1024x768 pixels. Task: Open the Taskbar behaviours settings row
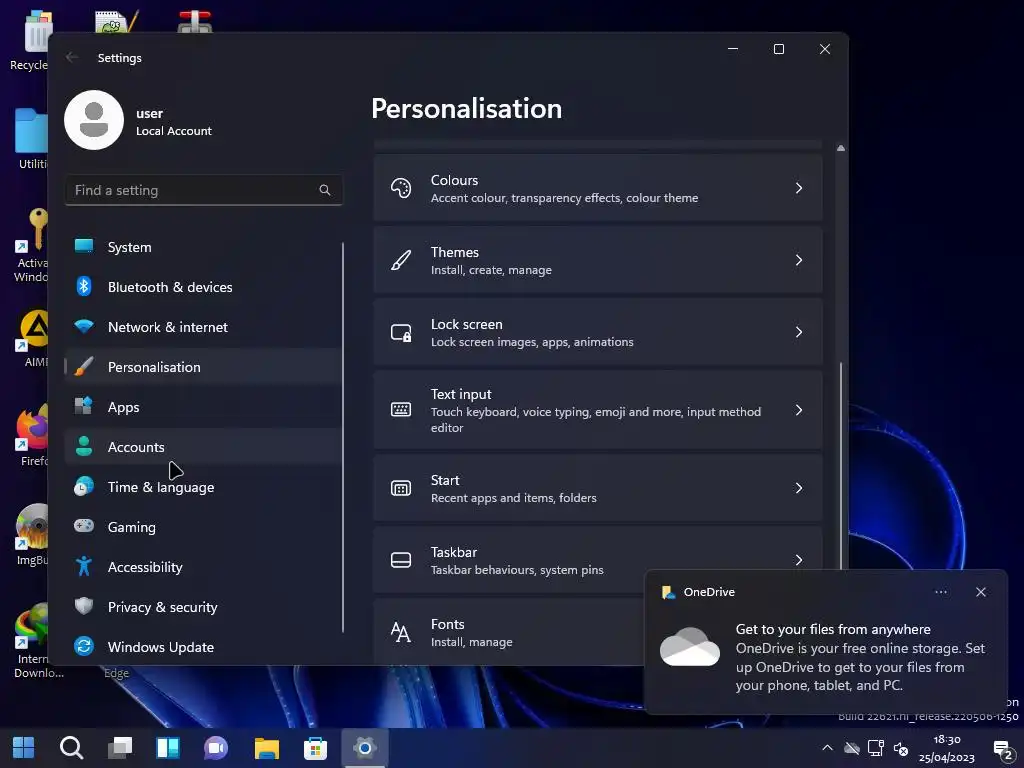tap(598, 560)
